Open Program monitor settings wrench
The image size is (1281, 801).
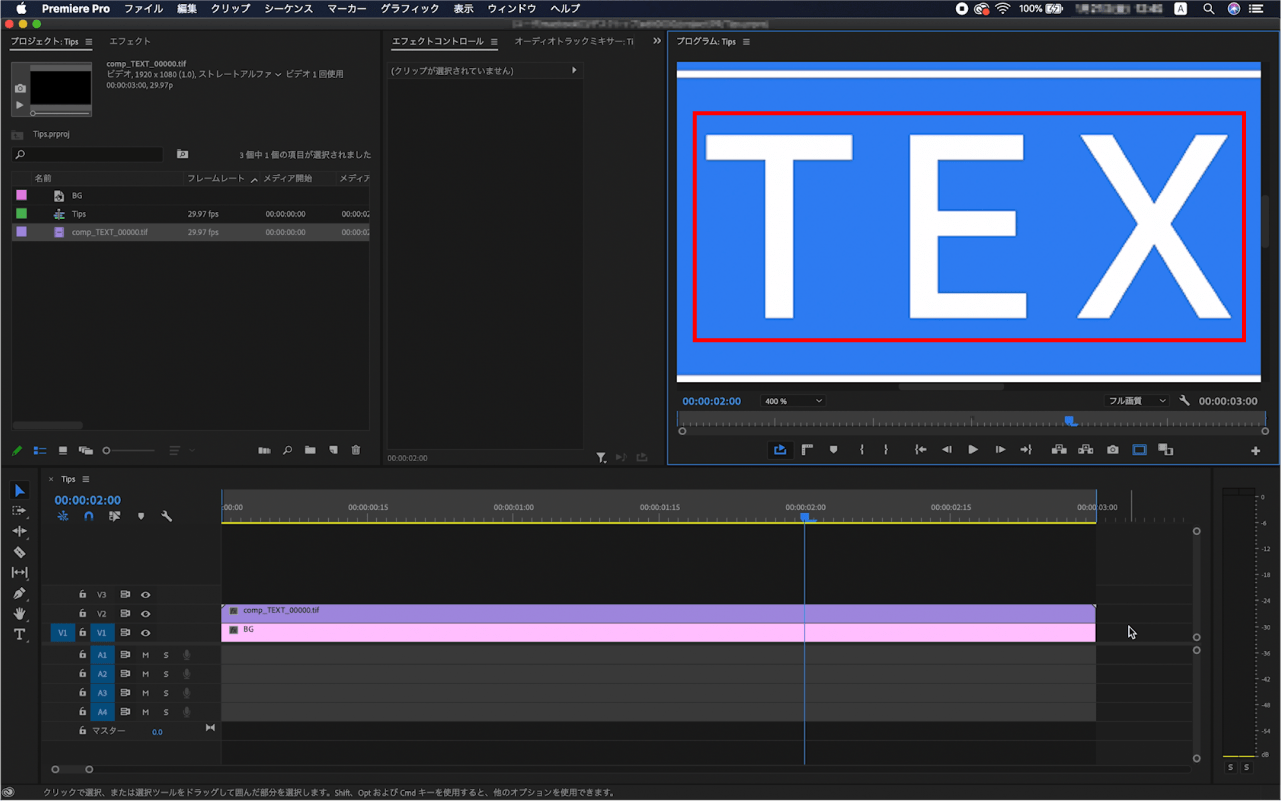(x=1184, y=401)
